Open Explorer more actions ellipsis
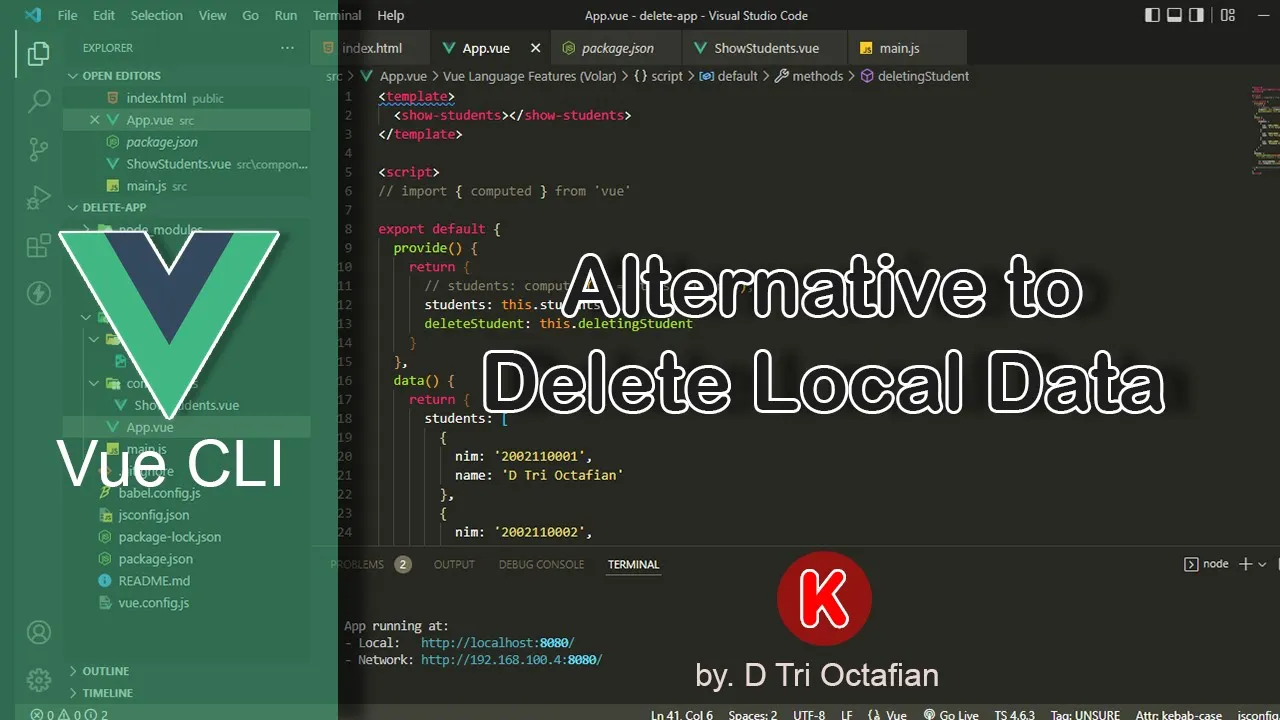This screenshot has width=1280, height=720. click(287, 48)
